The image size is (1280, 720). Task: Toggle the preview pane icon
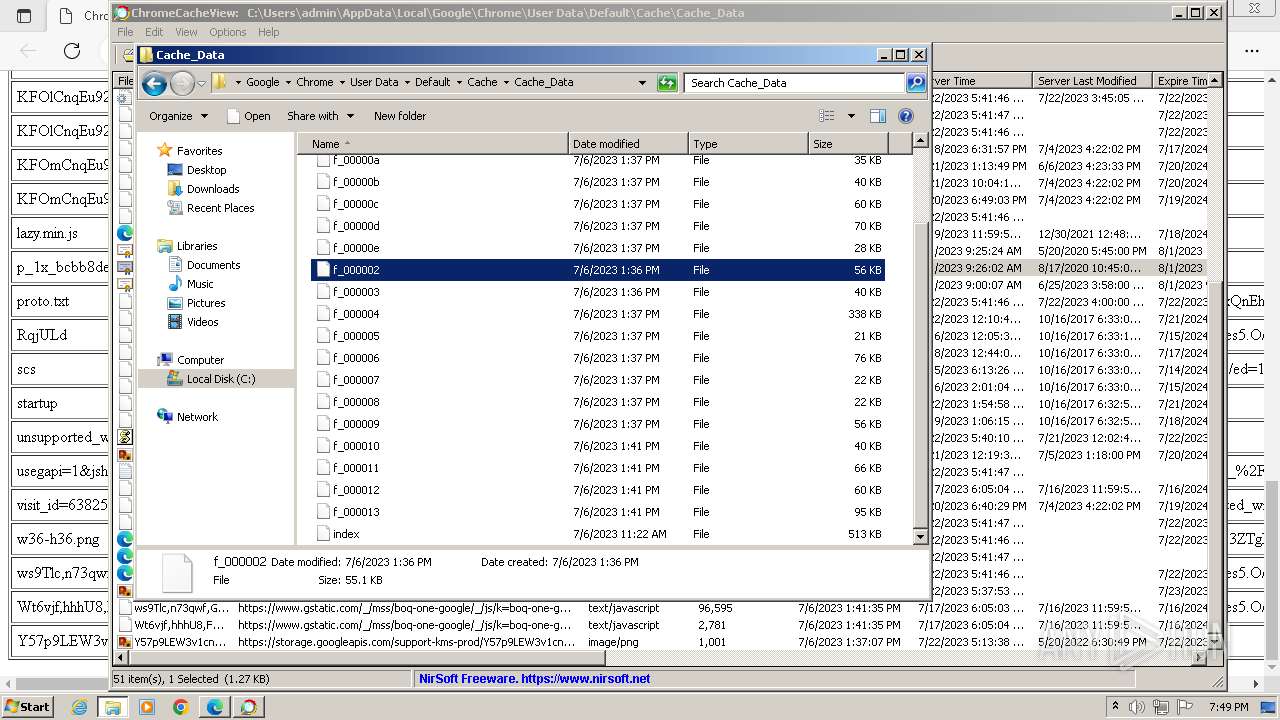(877, 116)
